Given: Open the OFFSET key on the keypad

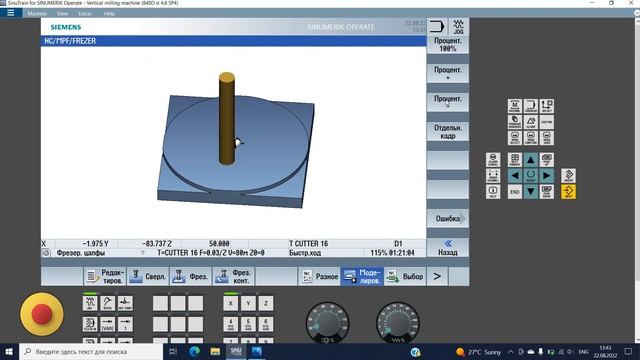Looking at the screenshot, I should coord(547,106).
